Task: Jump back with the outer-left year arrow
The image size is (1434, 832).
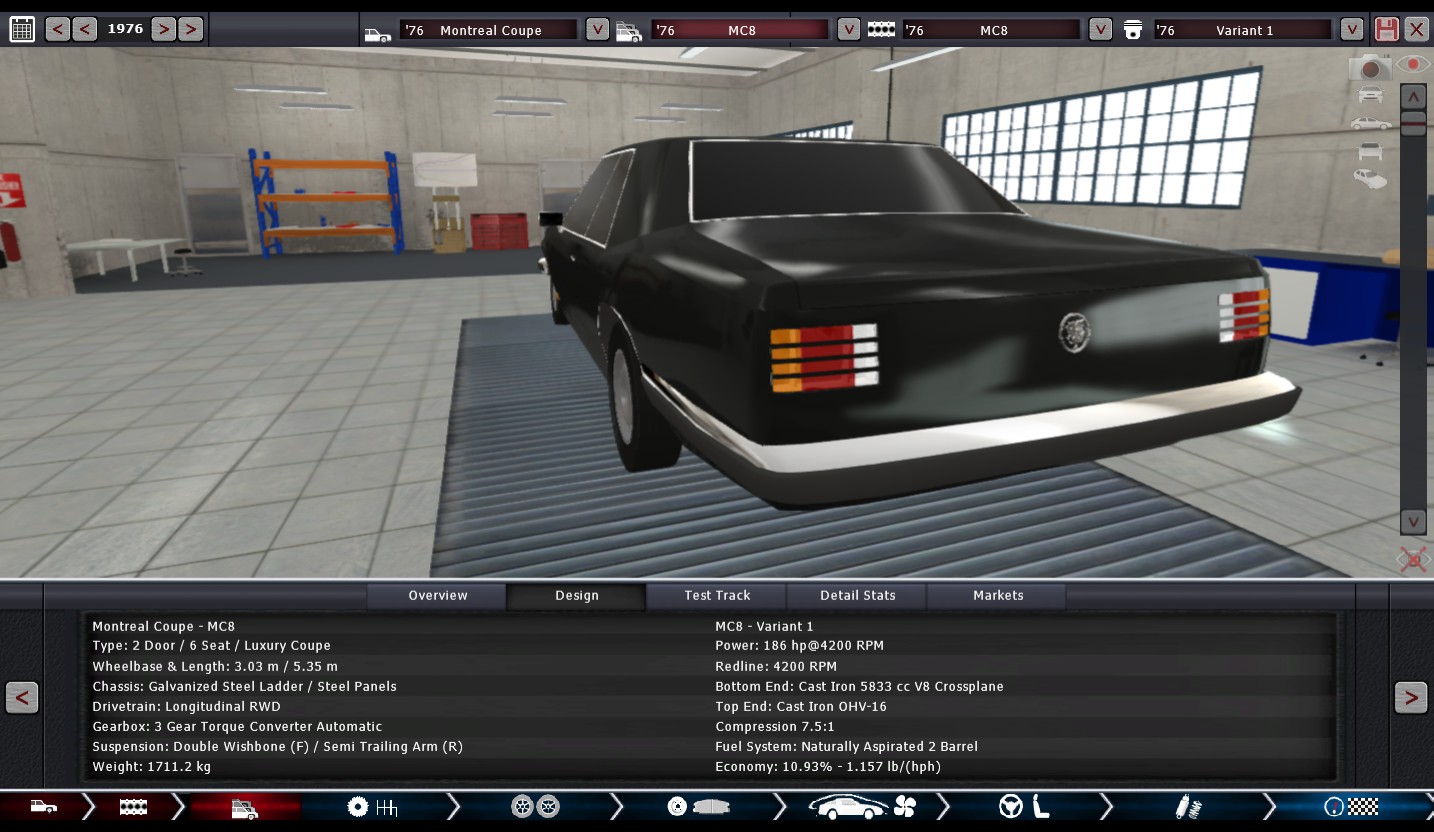Action: (x=58, y=29)
